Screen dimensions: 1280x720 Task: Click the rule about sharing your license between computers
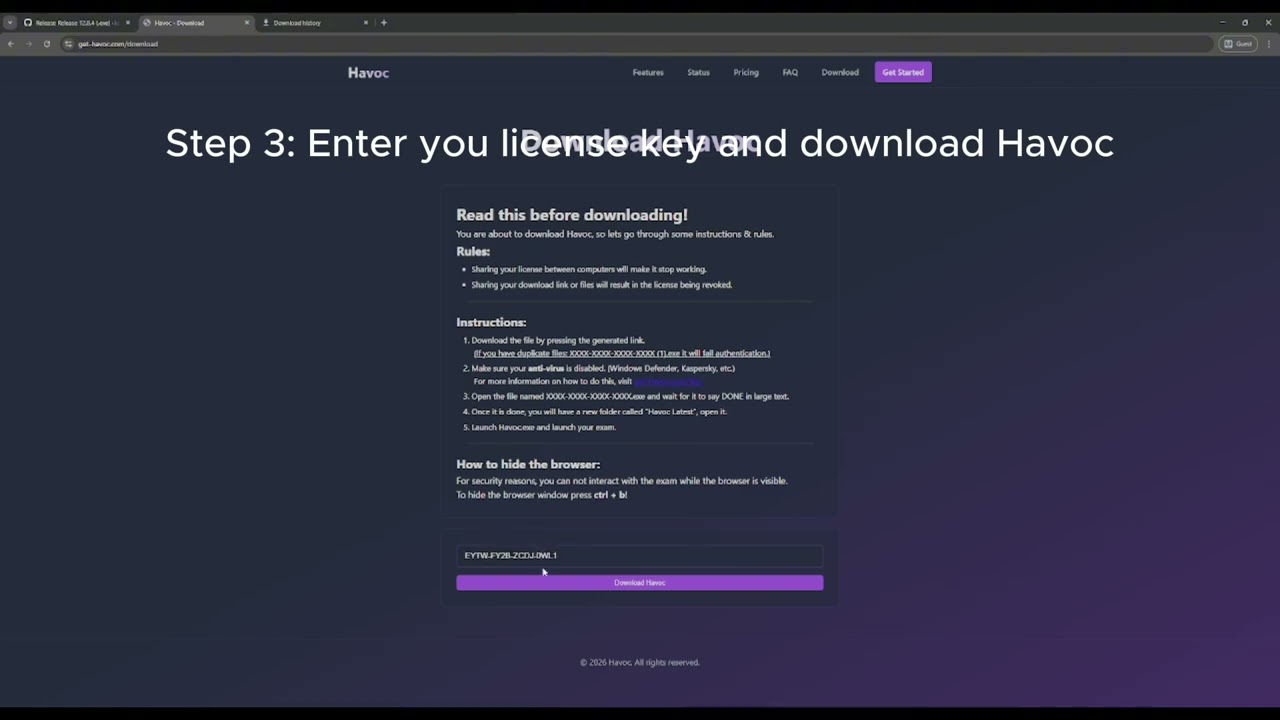coord(589,269)
